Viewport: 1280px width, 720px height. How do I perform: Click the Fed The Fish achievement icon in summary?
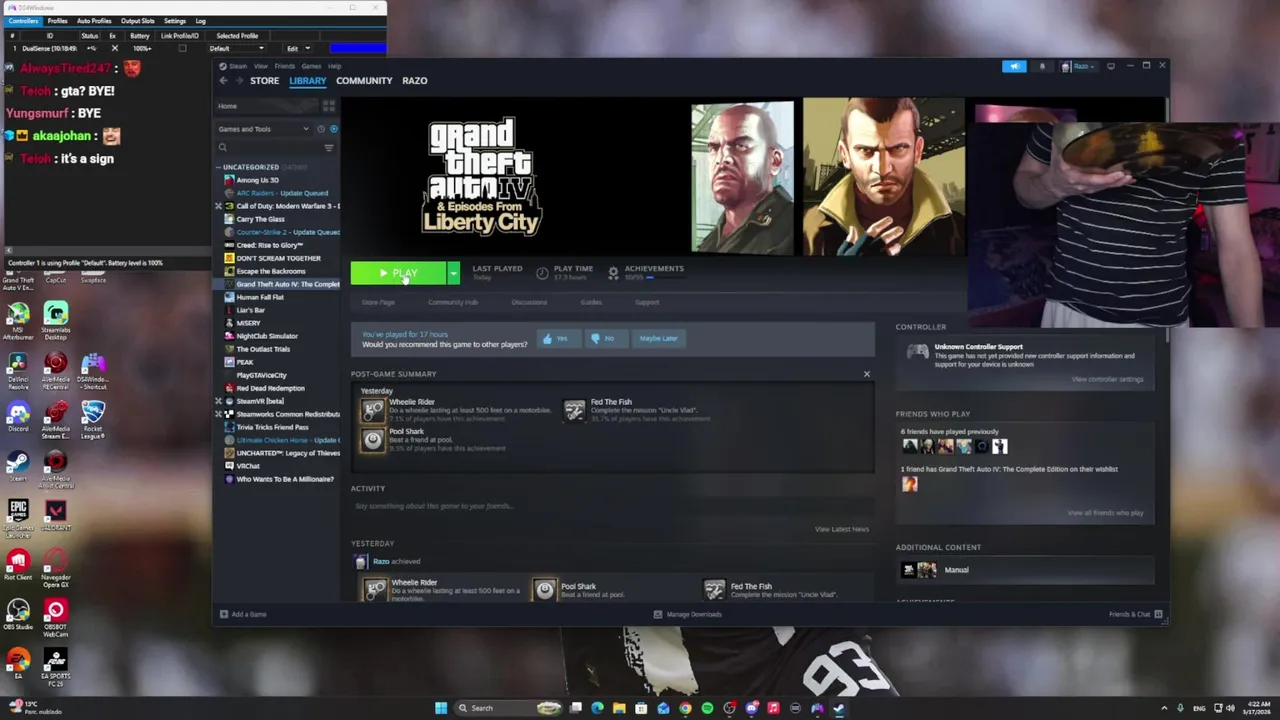pyautogui.click(x=574, y=410)
